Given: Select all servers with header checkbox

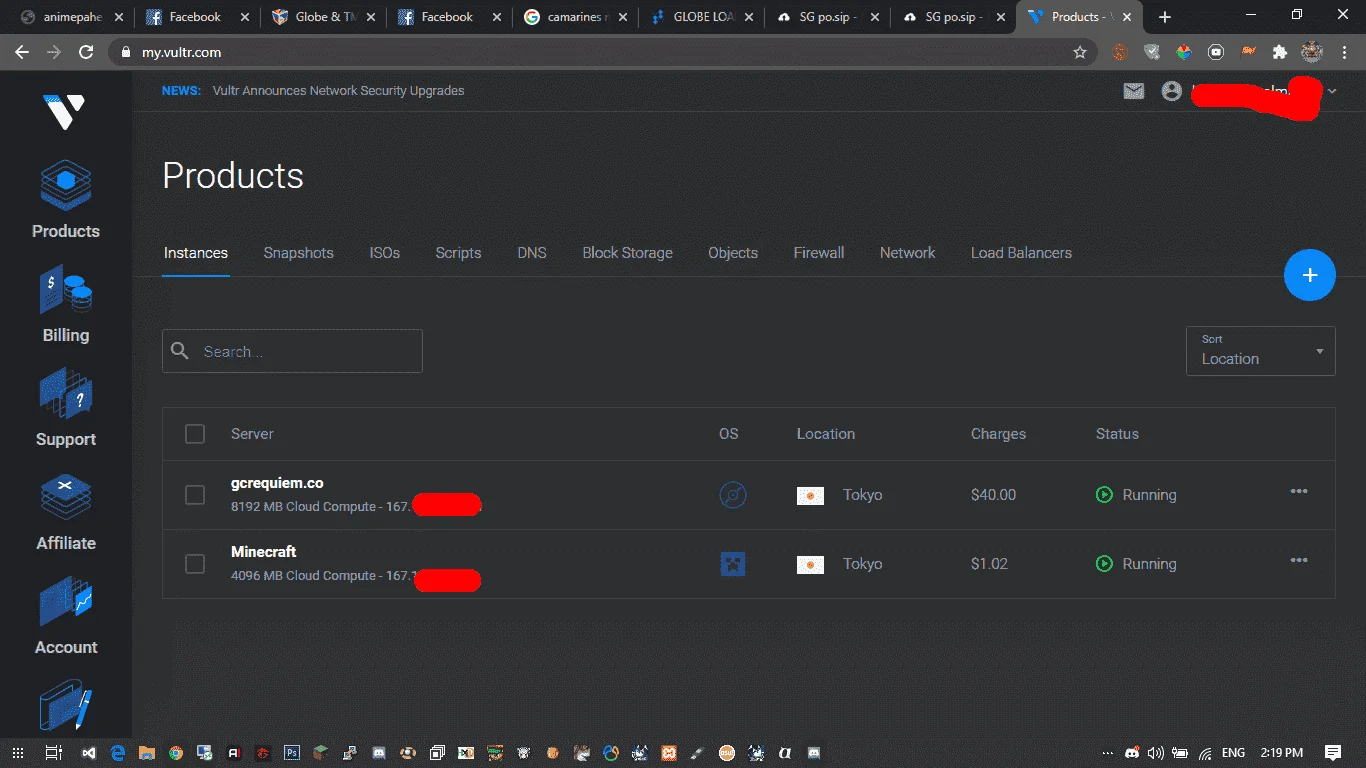Looking at the screenshot, I should [x=195, y=434].
